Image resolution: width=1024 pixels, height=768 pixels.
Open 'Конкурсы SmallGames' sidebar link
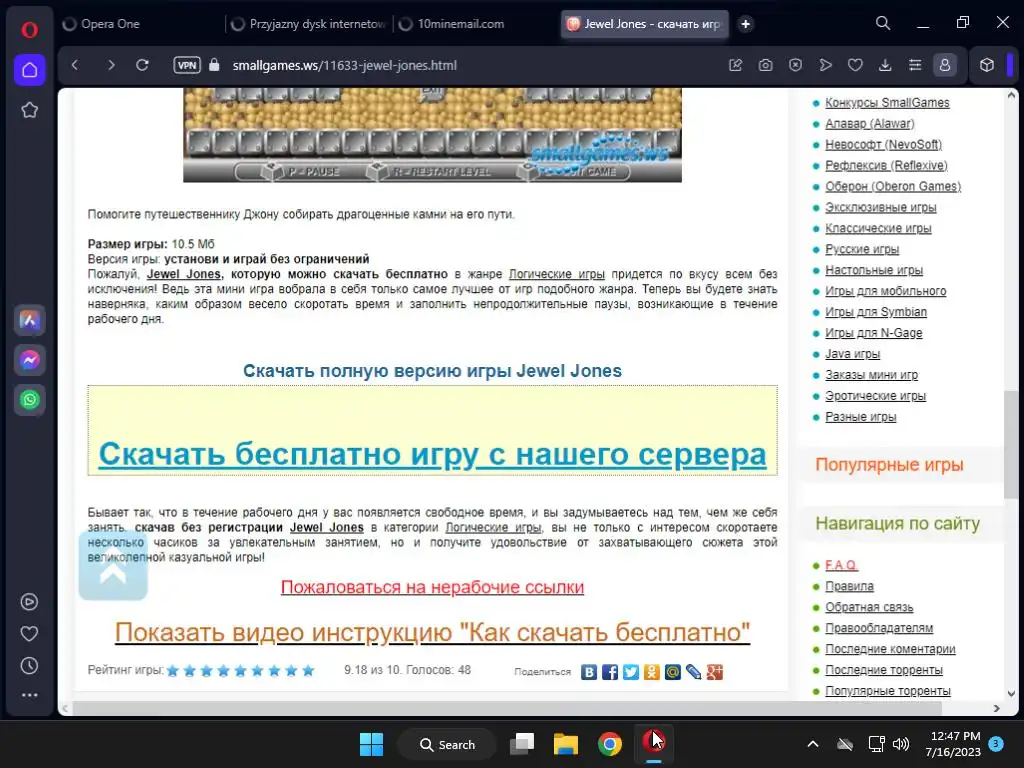887,103
